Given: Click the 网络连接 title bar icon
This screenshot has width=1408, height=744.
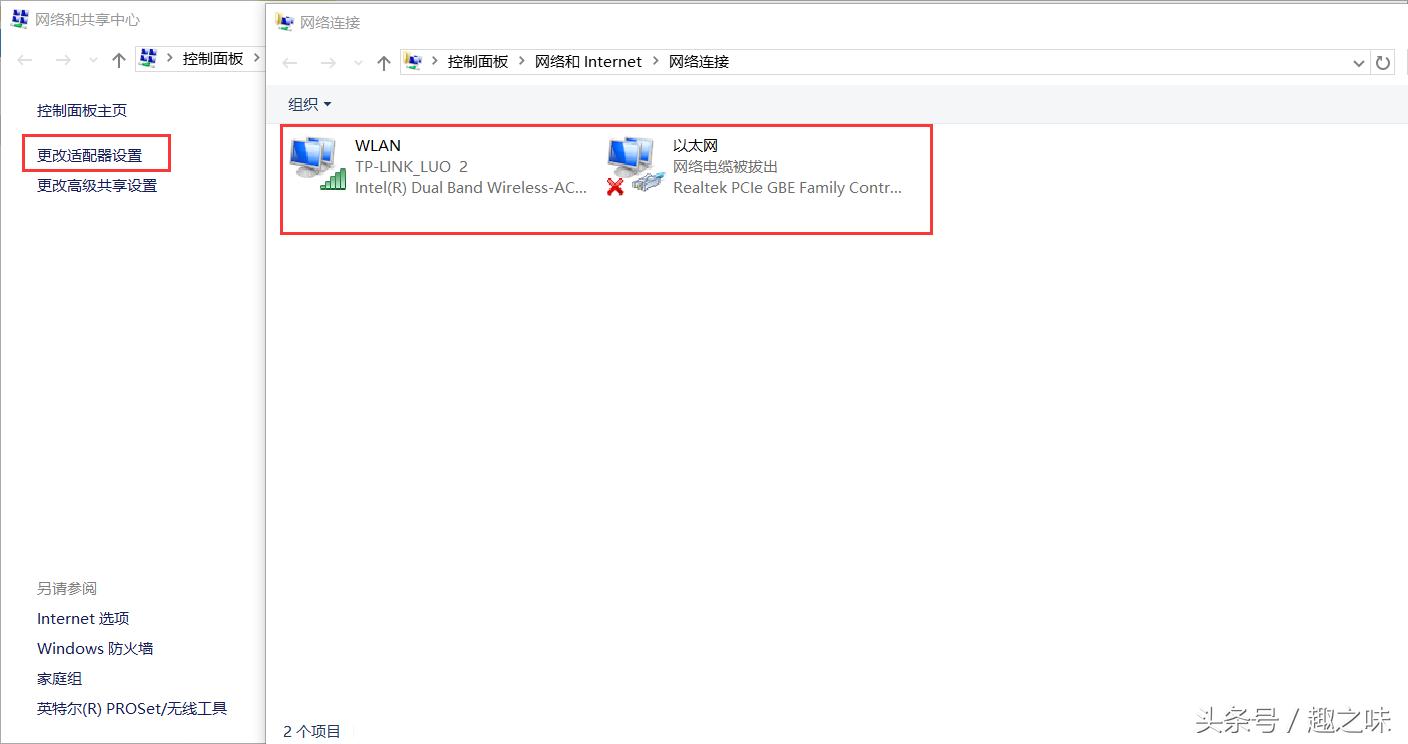Looking at the screenshot, I should click(x=284, y=22).
